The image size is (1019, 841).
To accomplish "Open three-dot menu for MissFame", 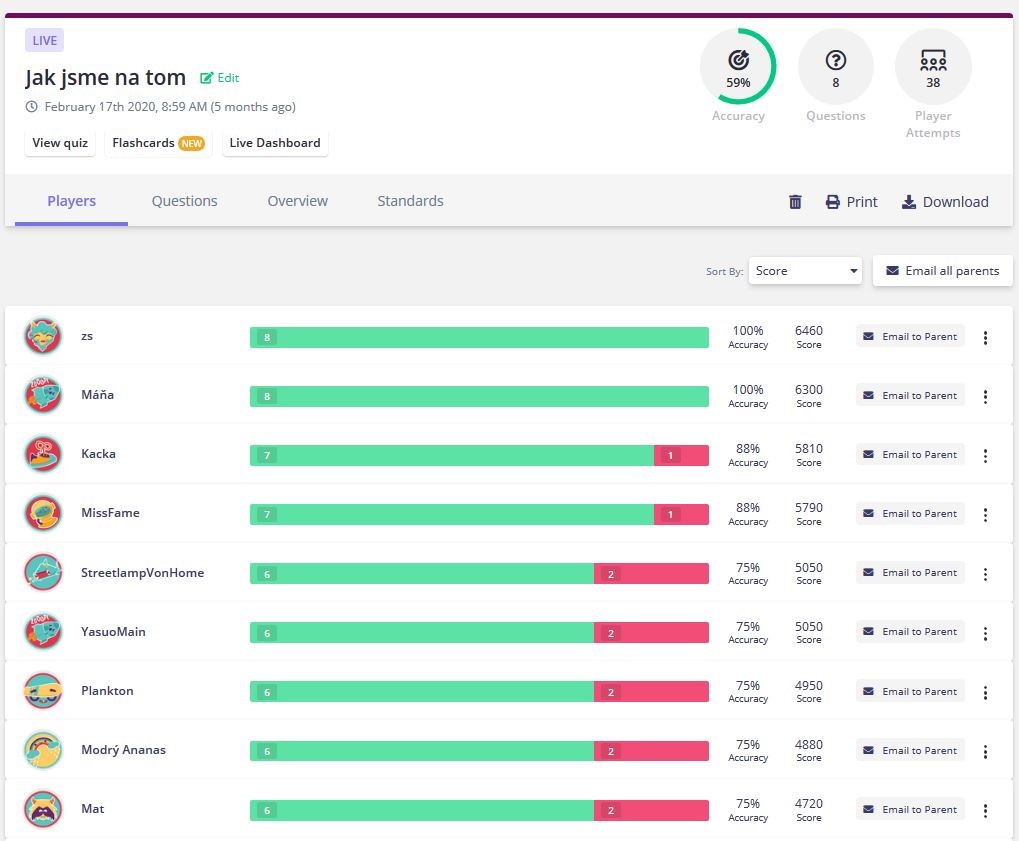I will click(x=985, y=515).
